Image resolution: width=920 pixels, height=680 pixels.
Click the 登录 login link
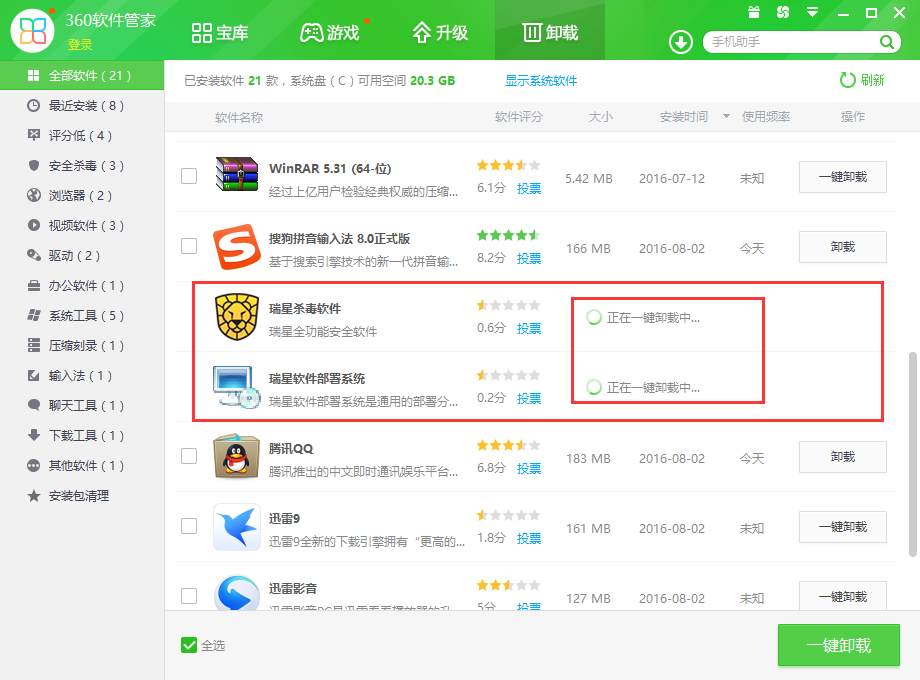(x=80, y=45)
